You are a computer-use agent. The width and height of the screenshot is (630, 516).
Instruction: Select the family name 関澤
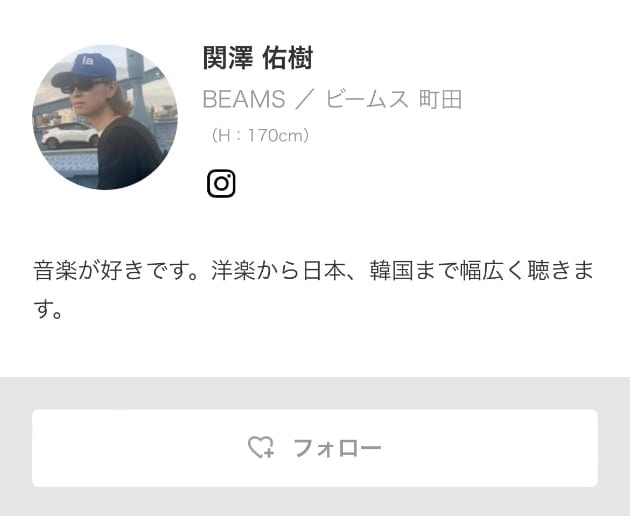click(x=228, y=58)
